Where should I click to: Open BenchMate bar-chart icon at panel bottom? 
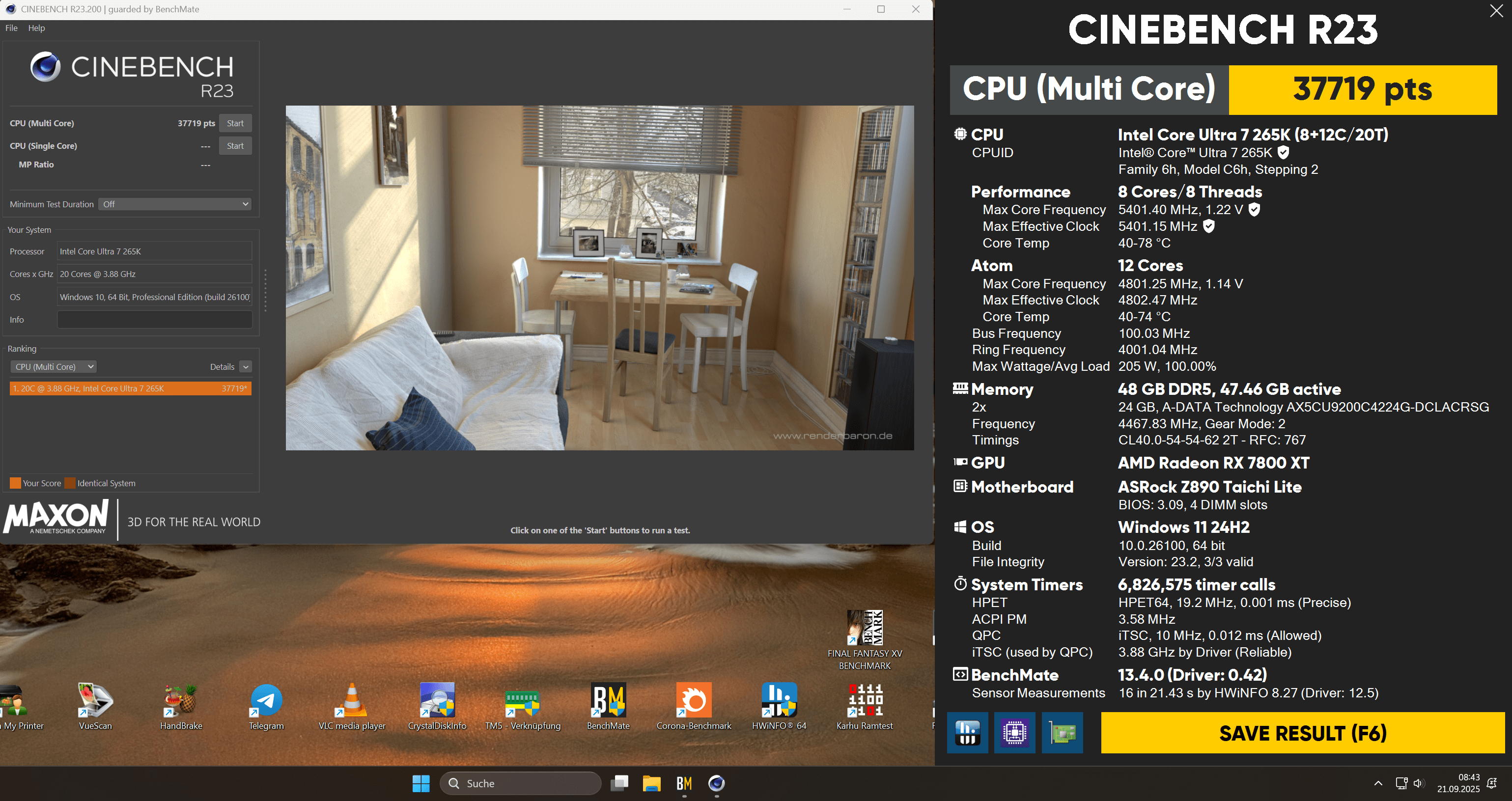(967, 732)
